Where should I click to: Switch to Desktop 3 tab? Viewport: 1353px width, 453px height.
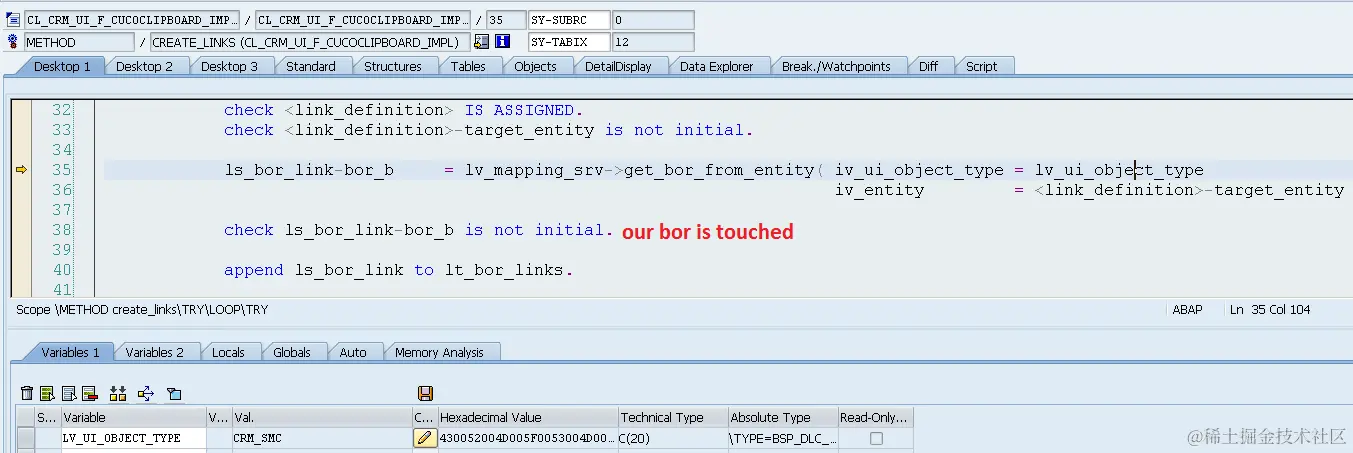(229, 66)
